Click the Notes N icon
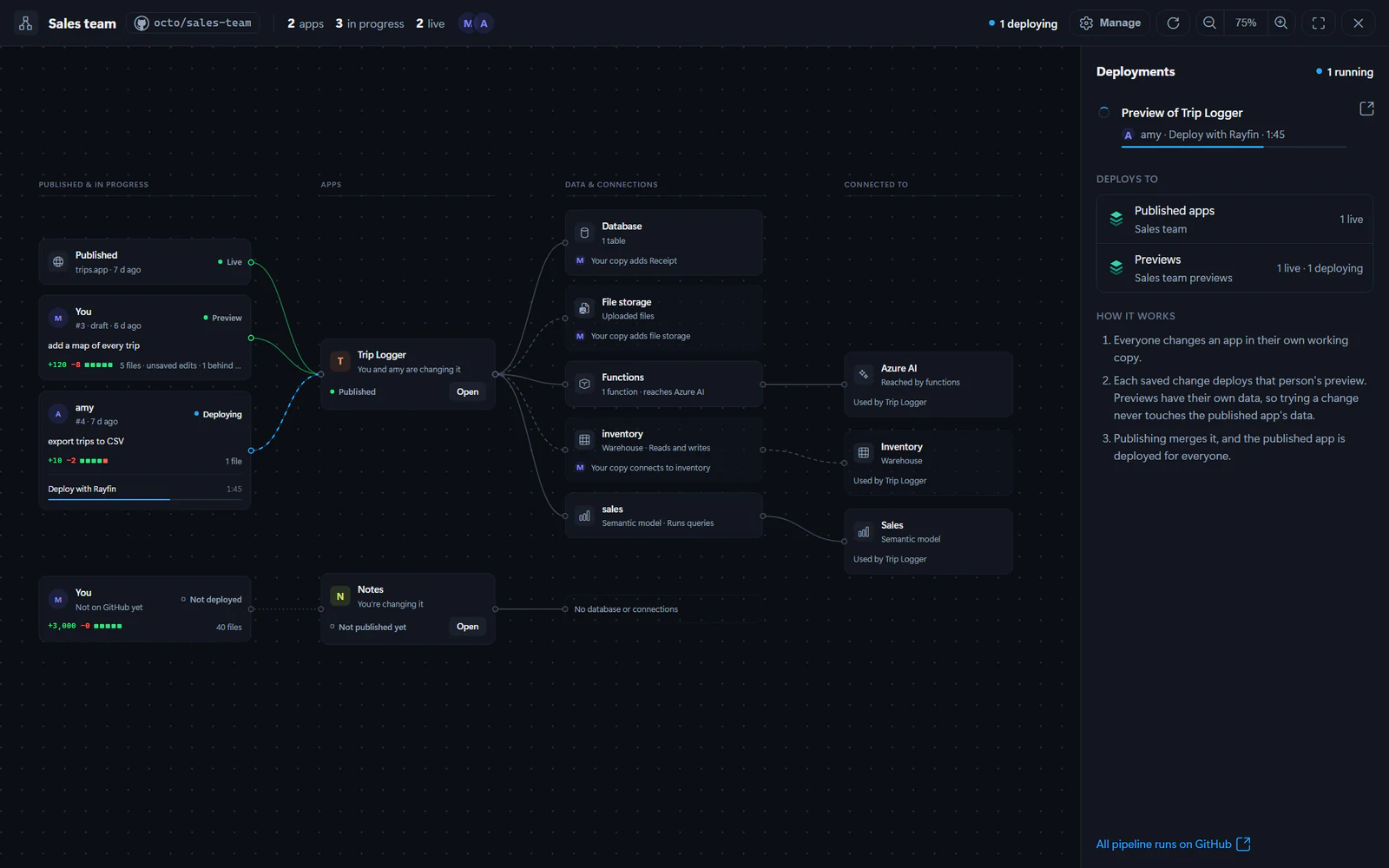Viewport: 1389px width, 868px height. pos(340,596)
